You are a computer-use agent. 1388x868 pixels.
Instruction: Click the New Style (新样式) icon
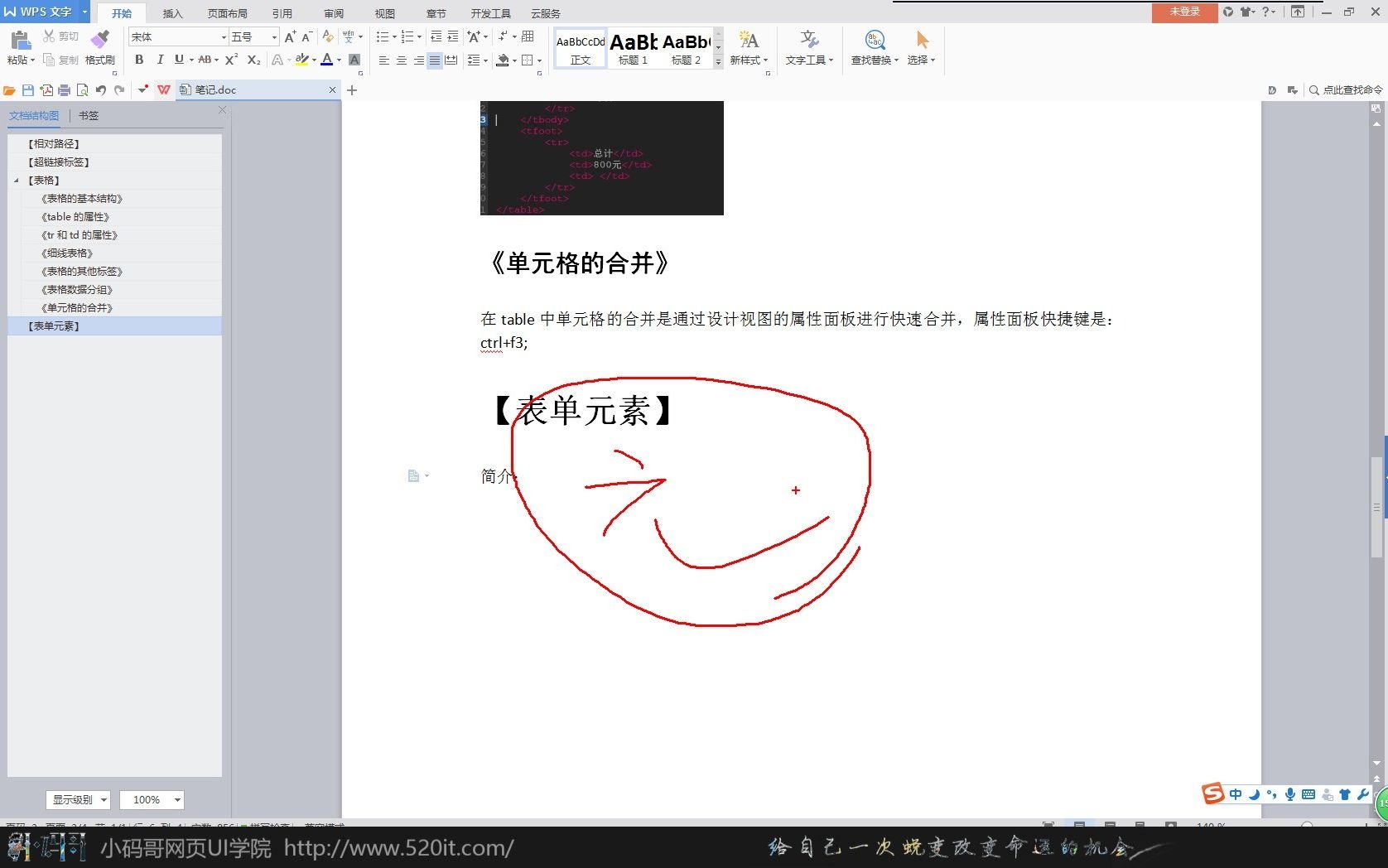749,40
